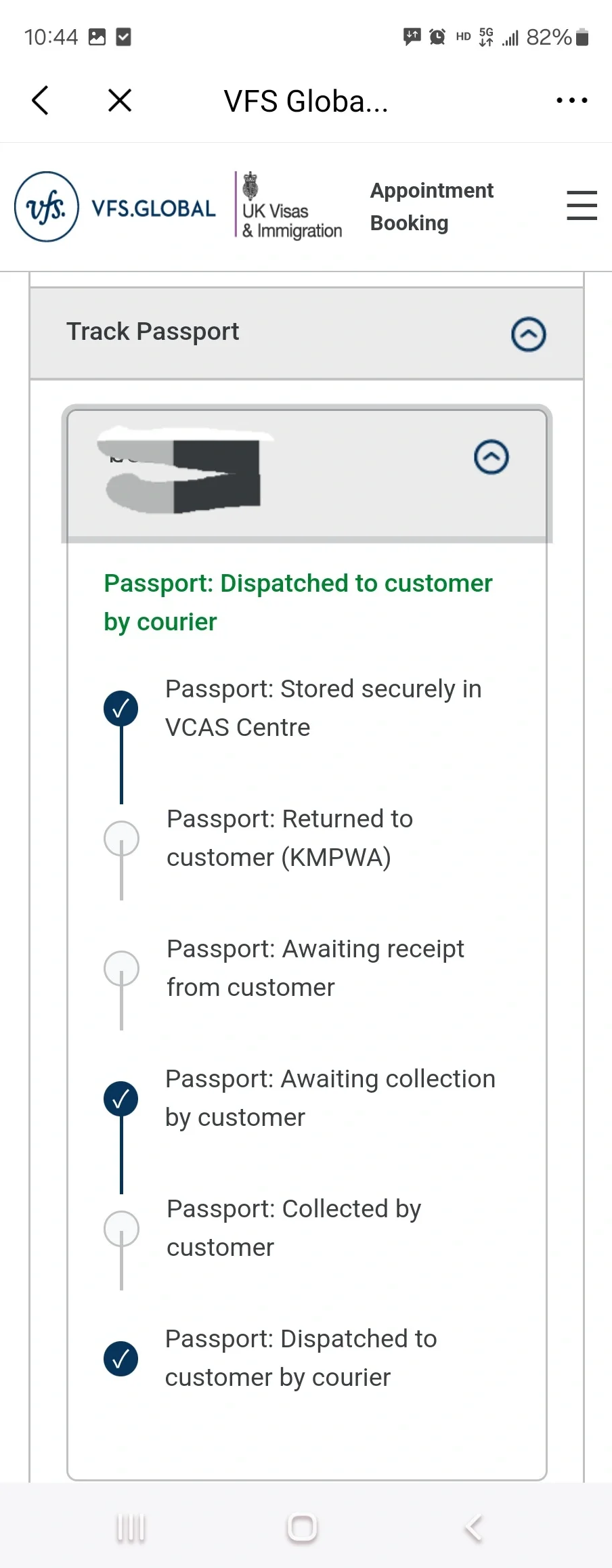
Task: Click the Track Passport header text
Action: pyautogui.click(x=152, y=332)
